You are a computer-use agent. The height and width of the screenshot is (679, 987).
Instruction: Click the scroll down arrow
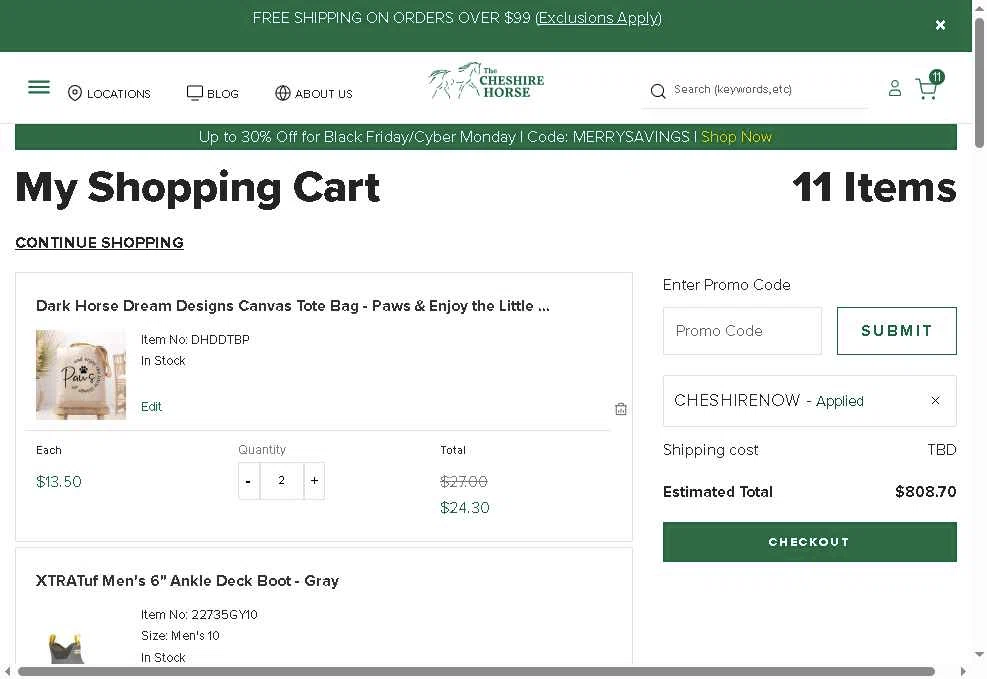click(979, 654)
